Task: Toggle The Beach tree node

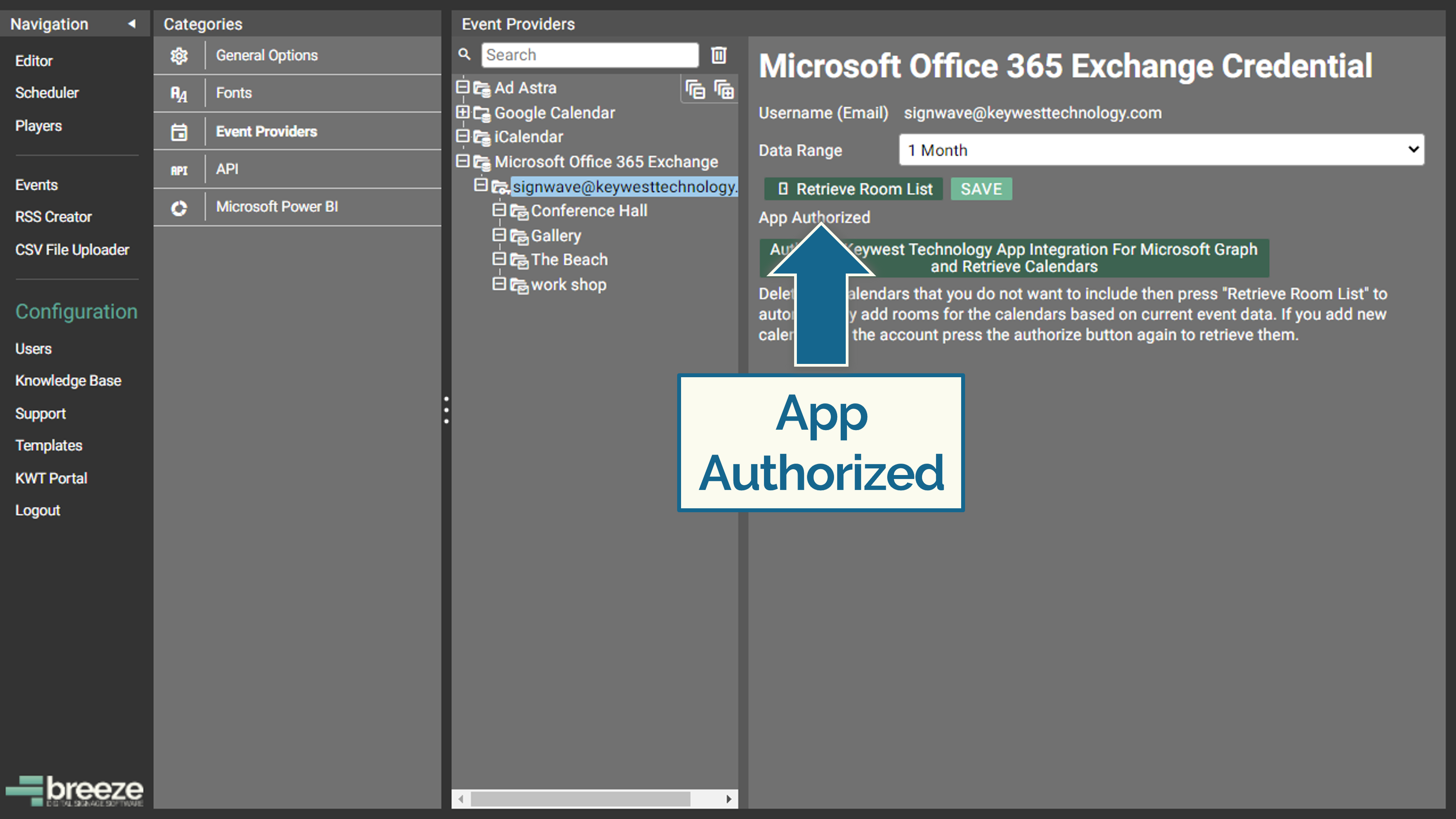Action: [x=499, y=258]
